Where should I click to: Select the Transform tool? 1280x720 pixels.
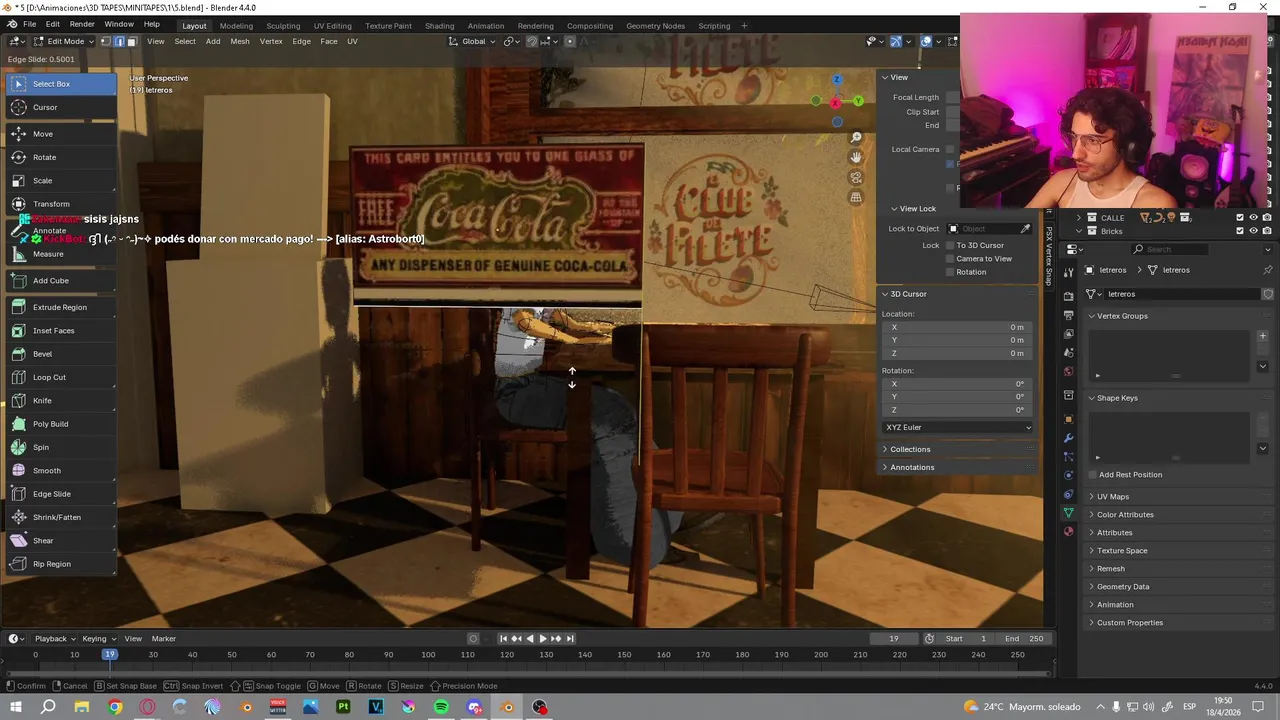pyautogui.click(x=60, y=204)
